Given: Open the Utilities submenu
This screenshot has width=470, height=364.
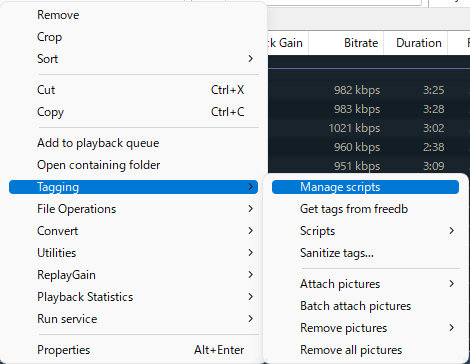Looking at the screenshot, I should (133, 253).
